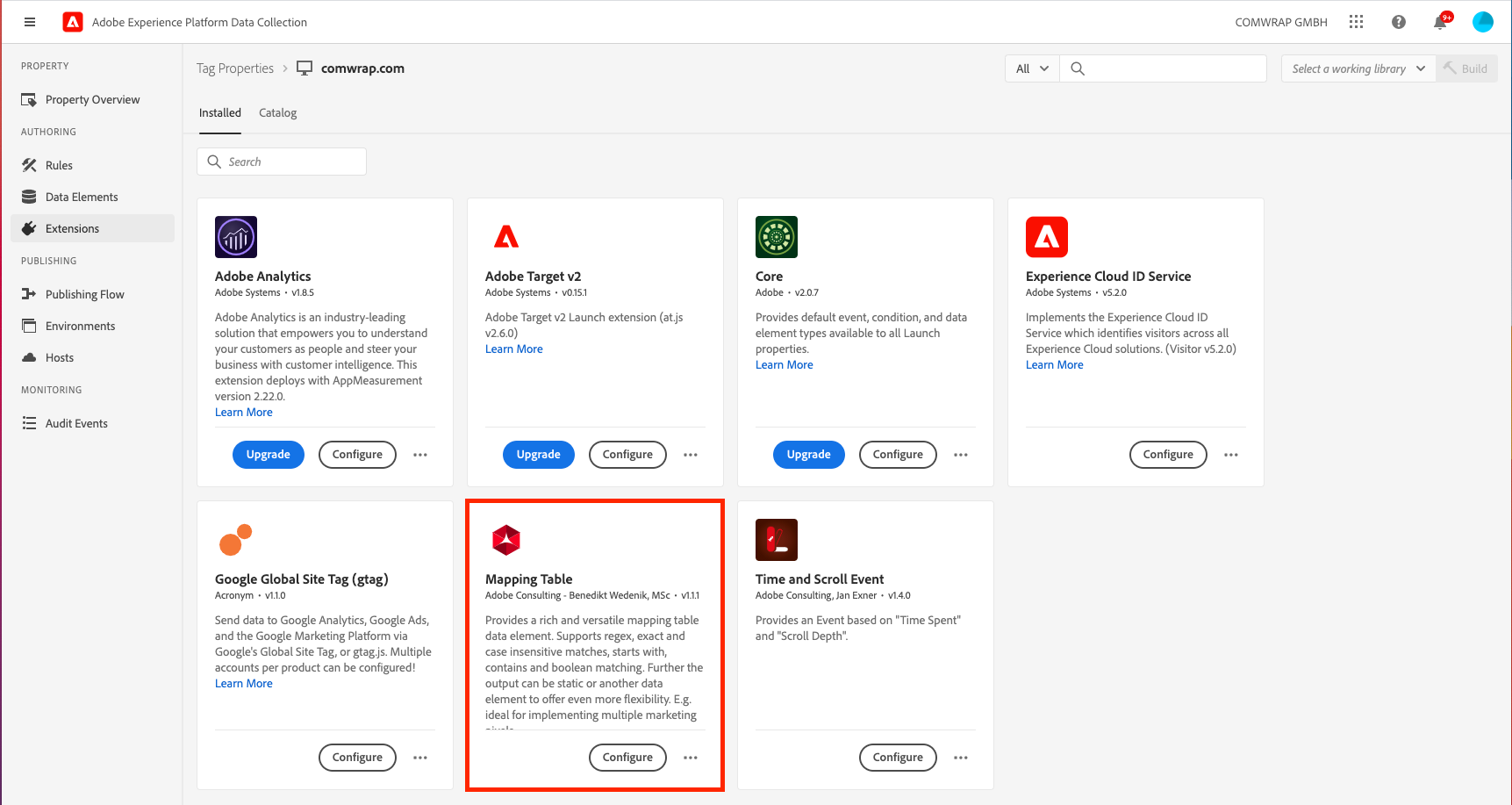1512x805 pixels.
Task: Open the user profile avatar
Action: (x=1483, y=22)
